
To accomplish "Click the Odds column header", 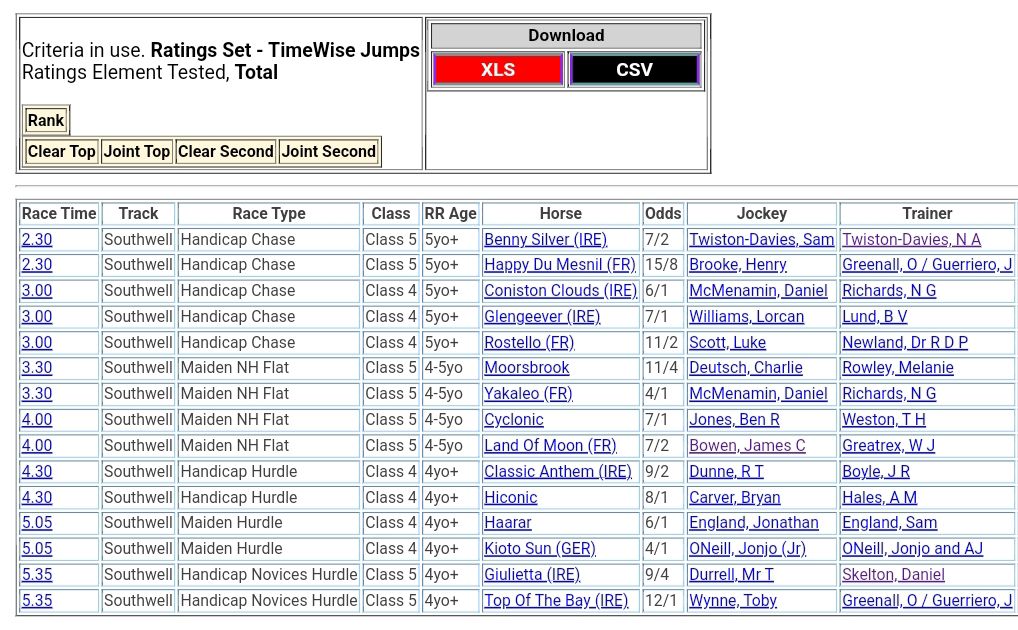I will coord(663,214).
